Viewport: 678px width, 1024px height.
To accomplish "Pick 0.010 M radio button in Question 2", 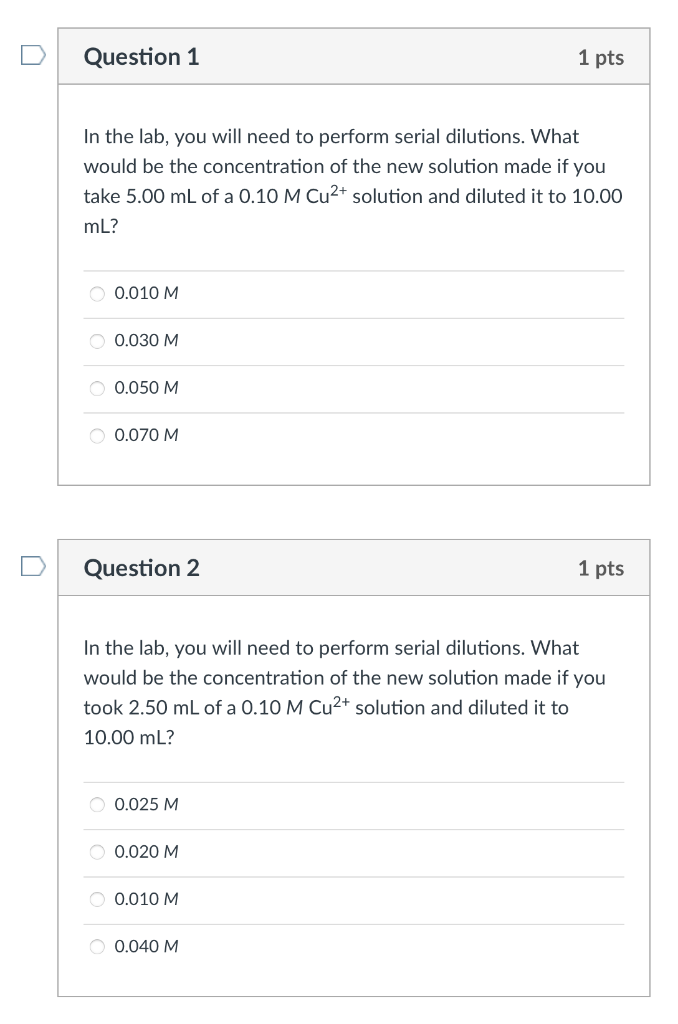I will (97, 899).
